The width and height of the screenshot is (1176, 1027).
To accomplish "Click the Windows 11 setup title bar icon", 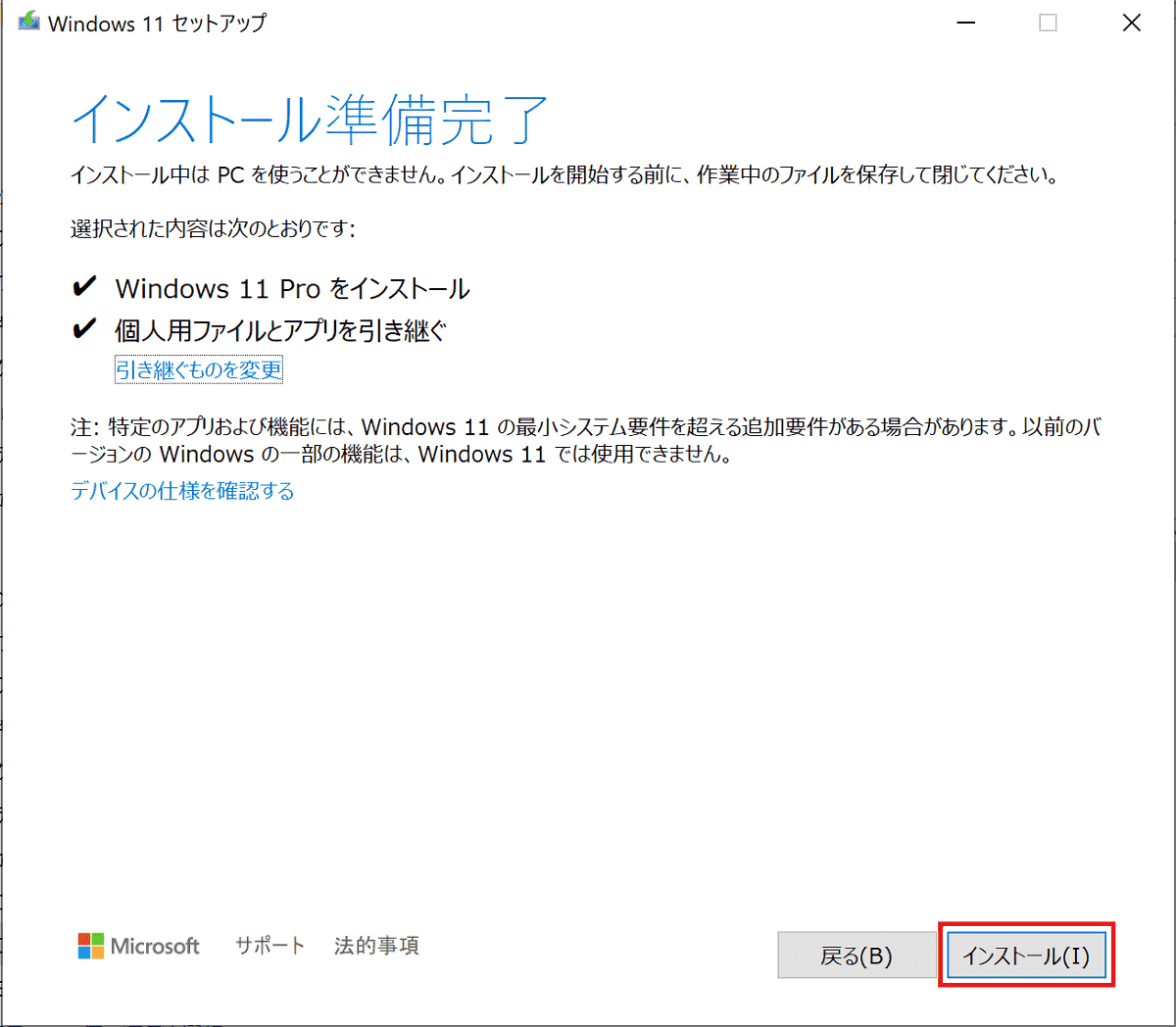I will pyautogui.click(x=28, y=23).
